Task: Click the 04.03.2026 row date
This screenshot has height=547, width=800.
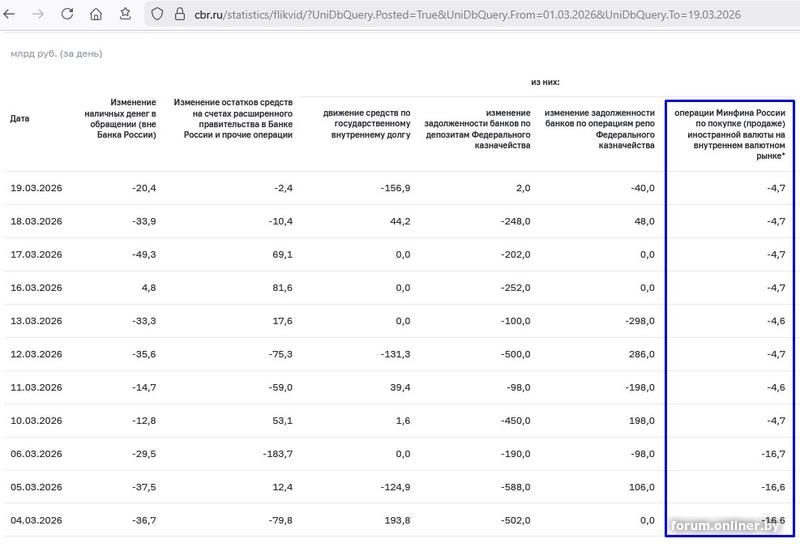Action: [36, 520]
